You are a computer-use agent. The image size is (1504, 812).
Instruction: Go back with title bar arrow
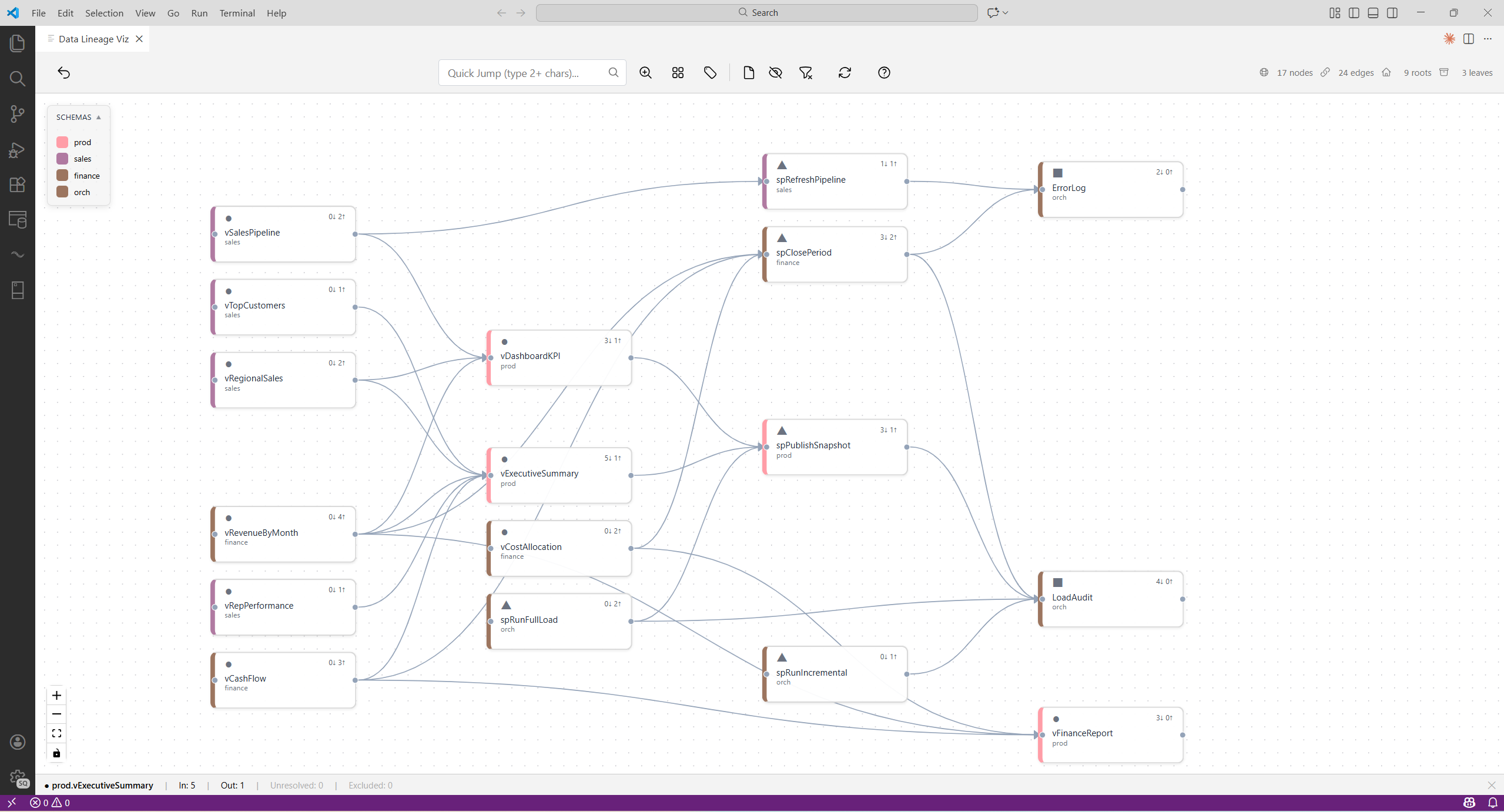pyautogui.click(x=501, y=13)
